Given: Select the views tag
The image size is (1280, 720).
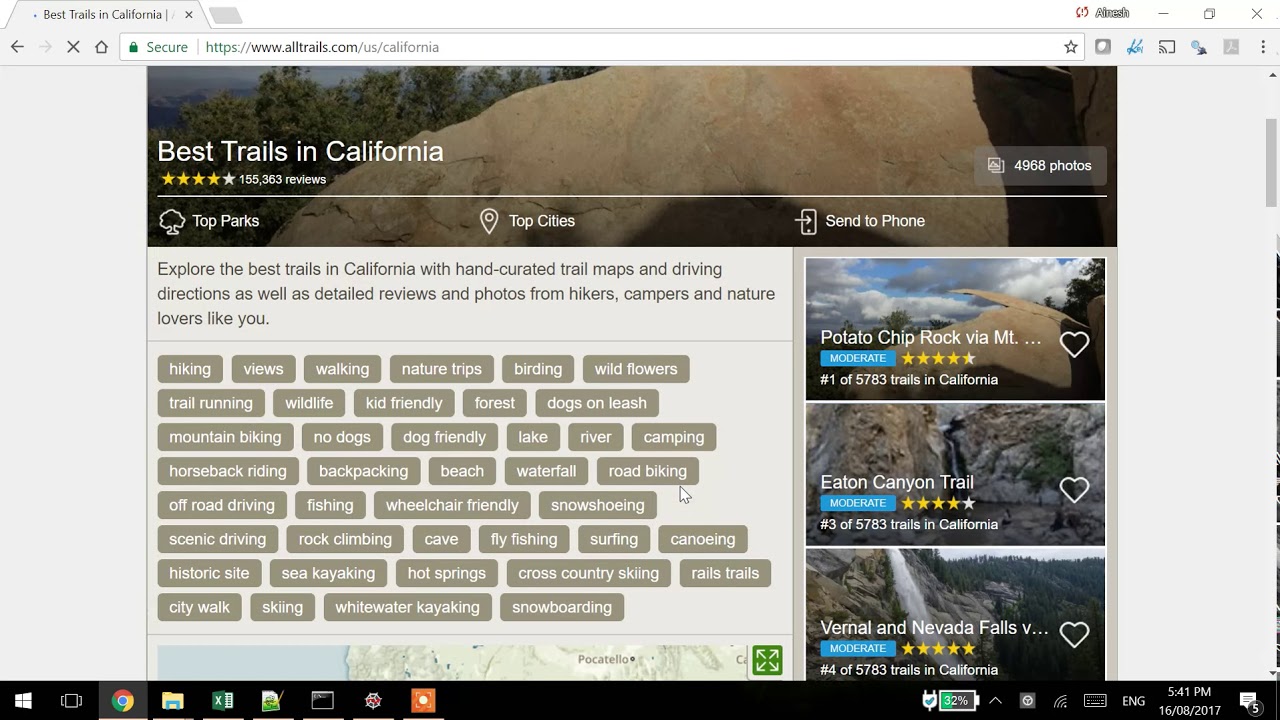Looking at the screenshot, I should pos(263,369).
